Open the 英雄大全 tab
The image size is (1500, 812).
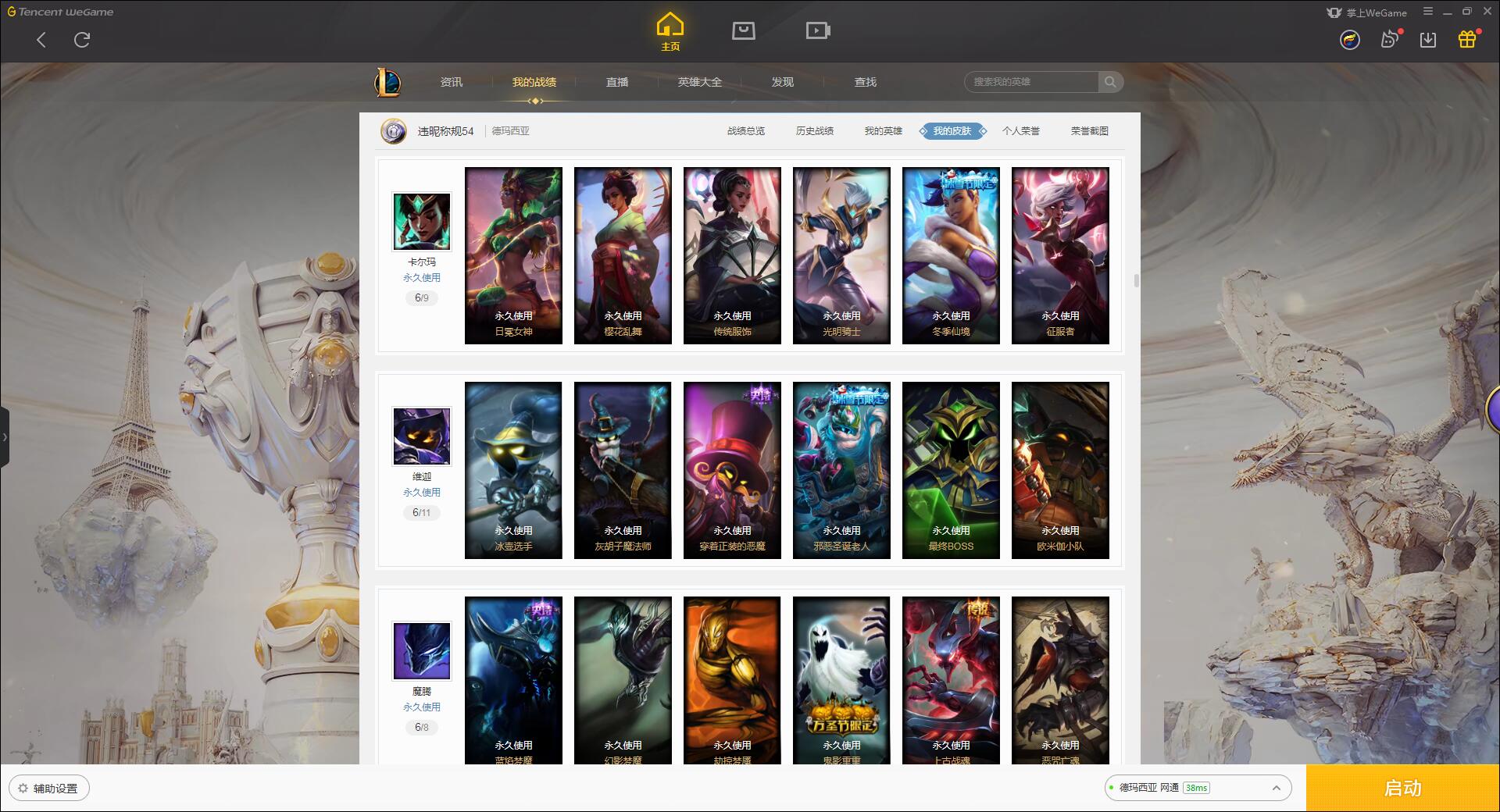pos(700,82)
